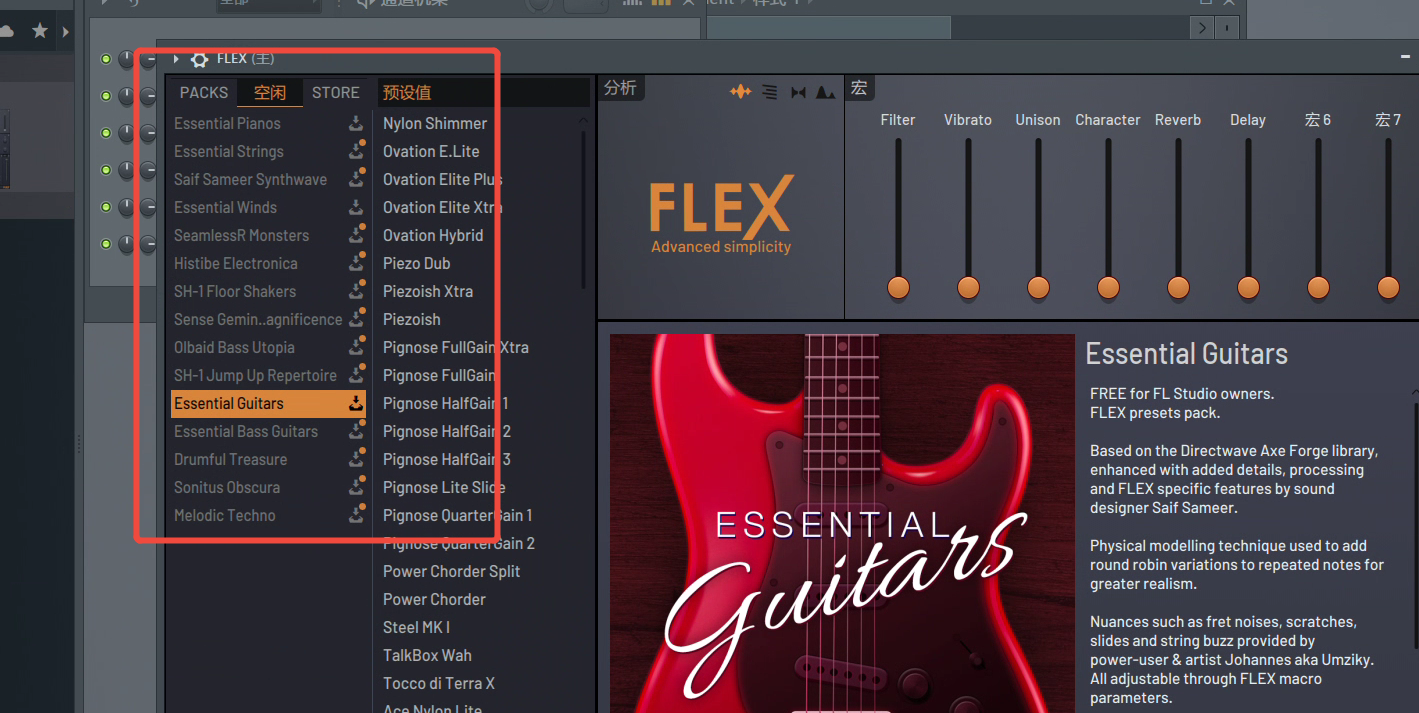Click the 分析 panel label
The width and height of the screenshot is (1419, 713).
tap(620, 88)
